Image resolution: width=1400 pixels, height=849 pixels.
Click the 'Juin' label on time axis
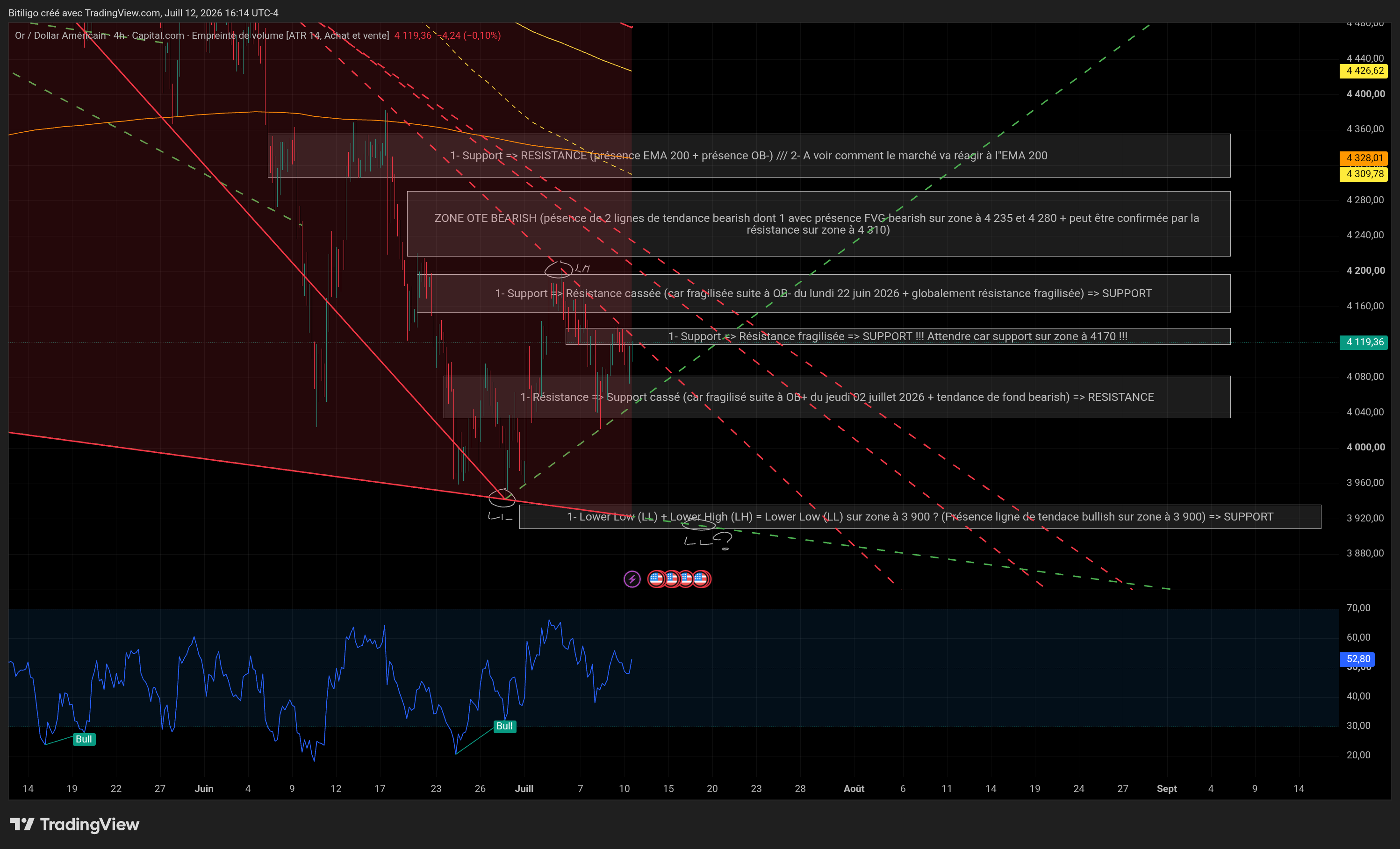[x=204, y=788]
